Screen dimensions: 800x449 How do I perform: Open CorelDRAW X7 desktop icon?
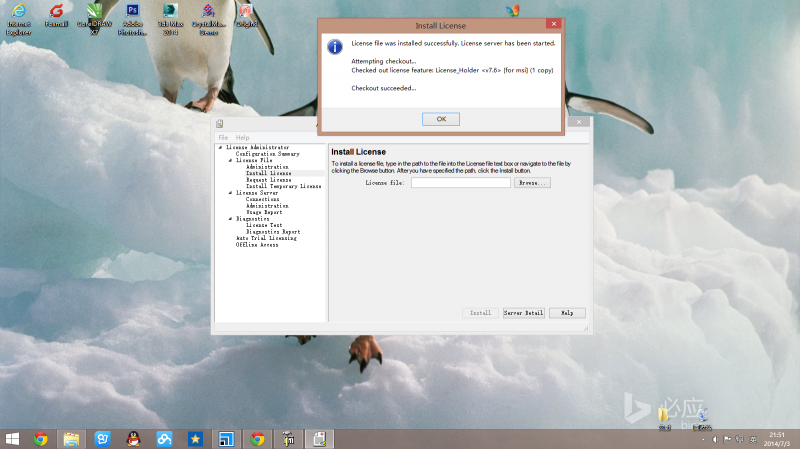94,19
